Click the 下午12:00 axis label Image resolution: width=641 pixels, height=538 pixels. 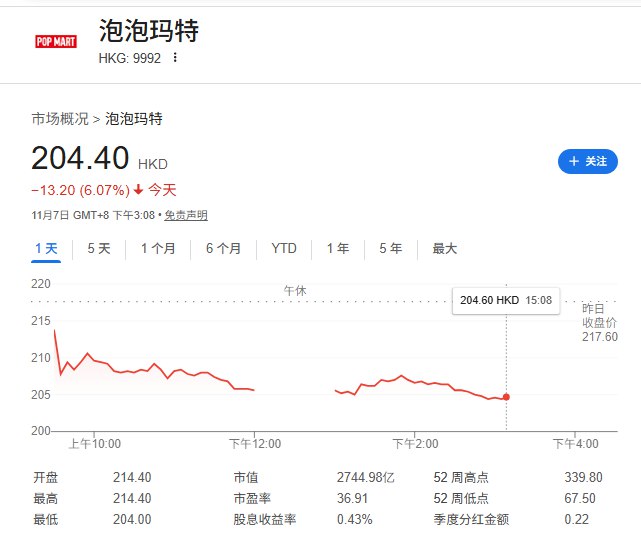255,444
